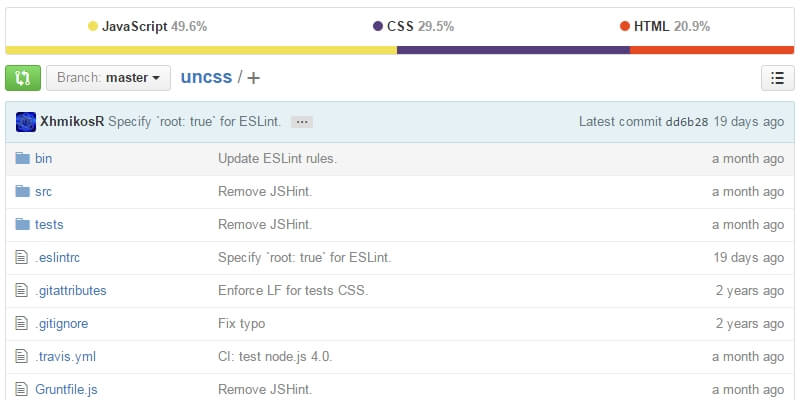Screen dimensions: 800x400
Task: Open the Branch: master dropdown
Action: tap(109, 77)
